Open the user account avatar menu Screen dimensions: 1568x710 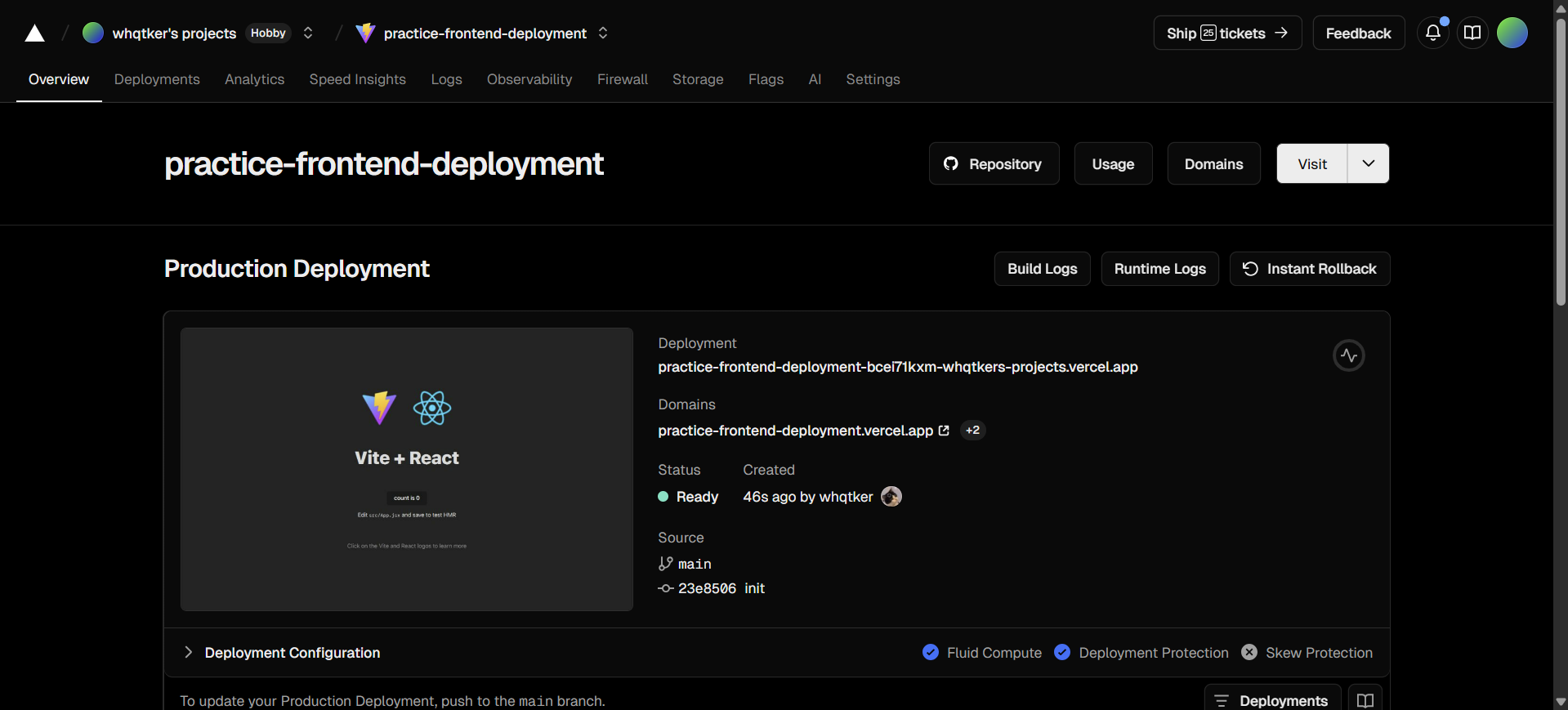[x=1512, y=33]
